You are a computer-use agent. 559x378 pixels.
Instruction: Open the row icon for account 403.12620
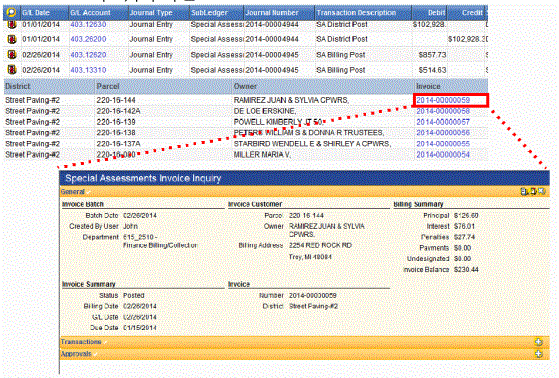[x=12, y=55]
